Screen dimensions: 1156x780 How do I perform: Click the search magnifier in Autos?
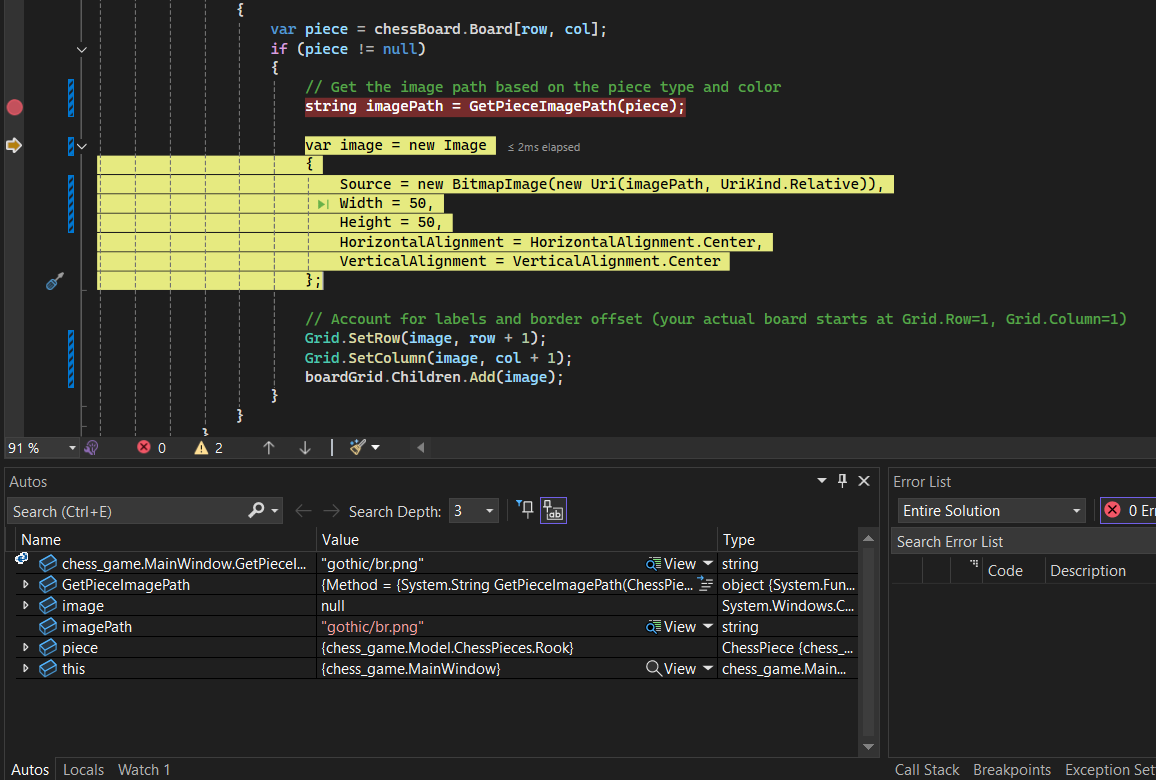click(256, 510)
